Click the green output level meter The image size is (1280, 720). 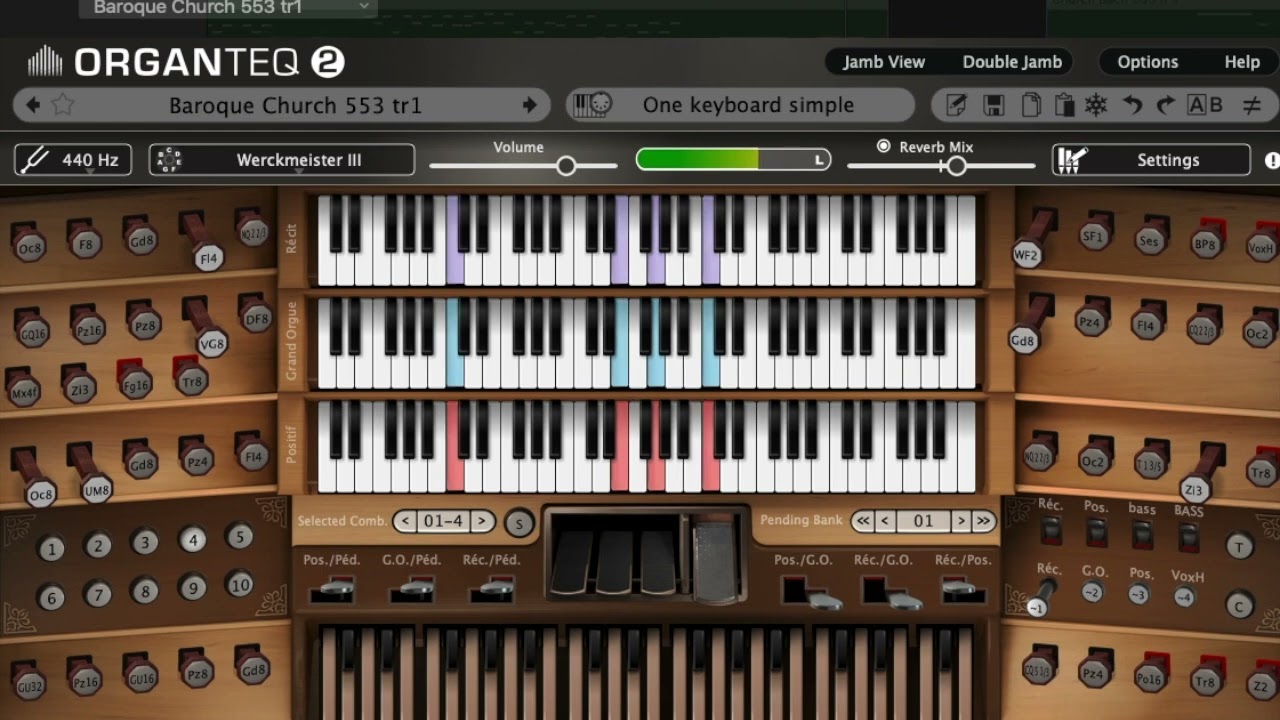[733, 159]
